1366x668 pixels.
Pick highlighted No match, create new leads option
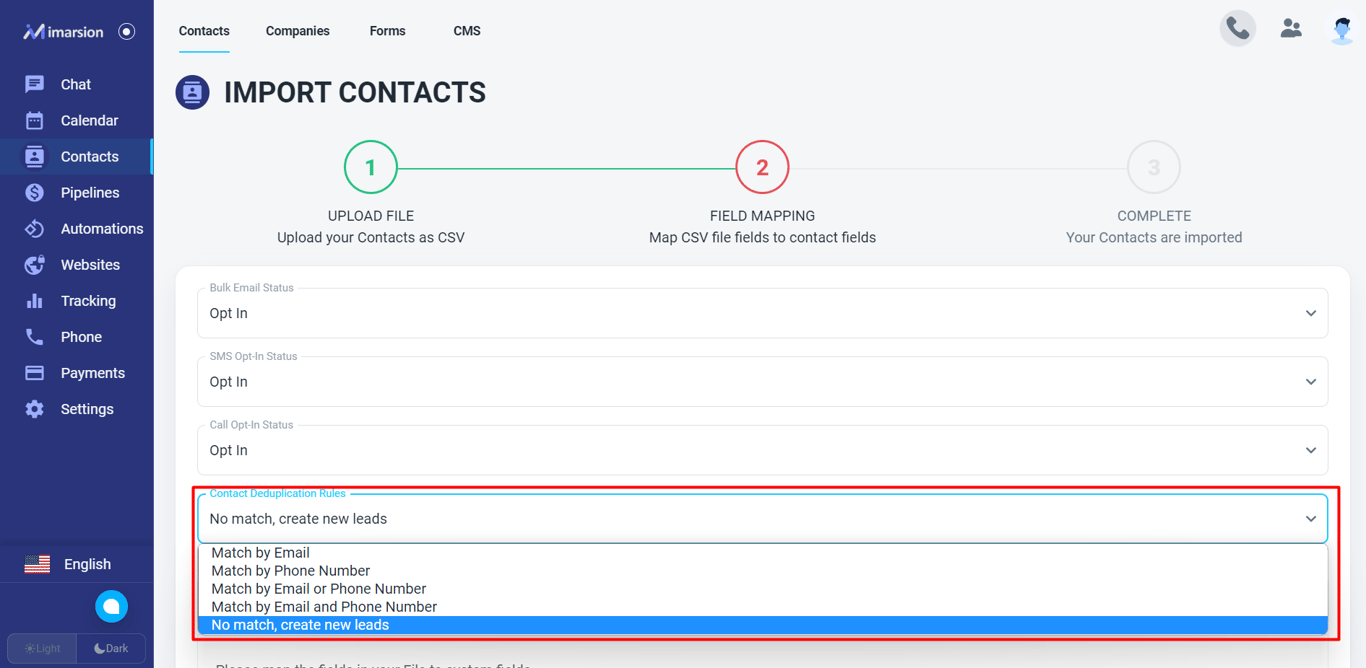762,625
